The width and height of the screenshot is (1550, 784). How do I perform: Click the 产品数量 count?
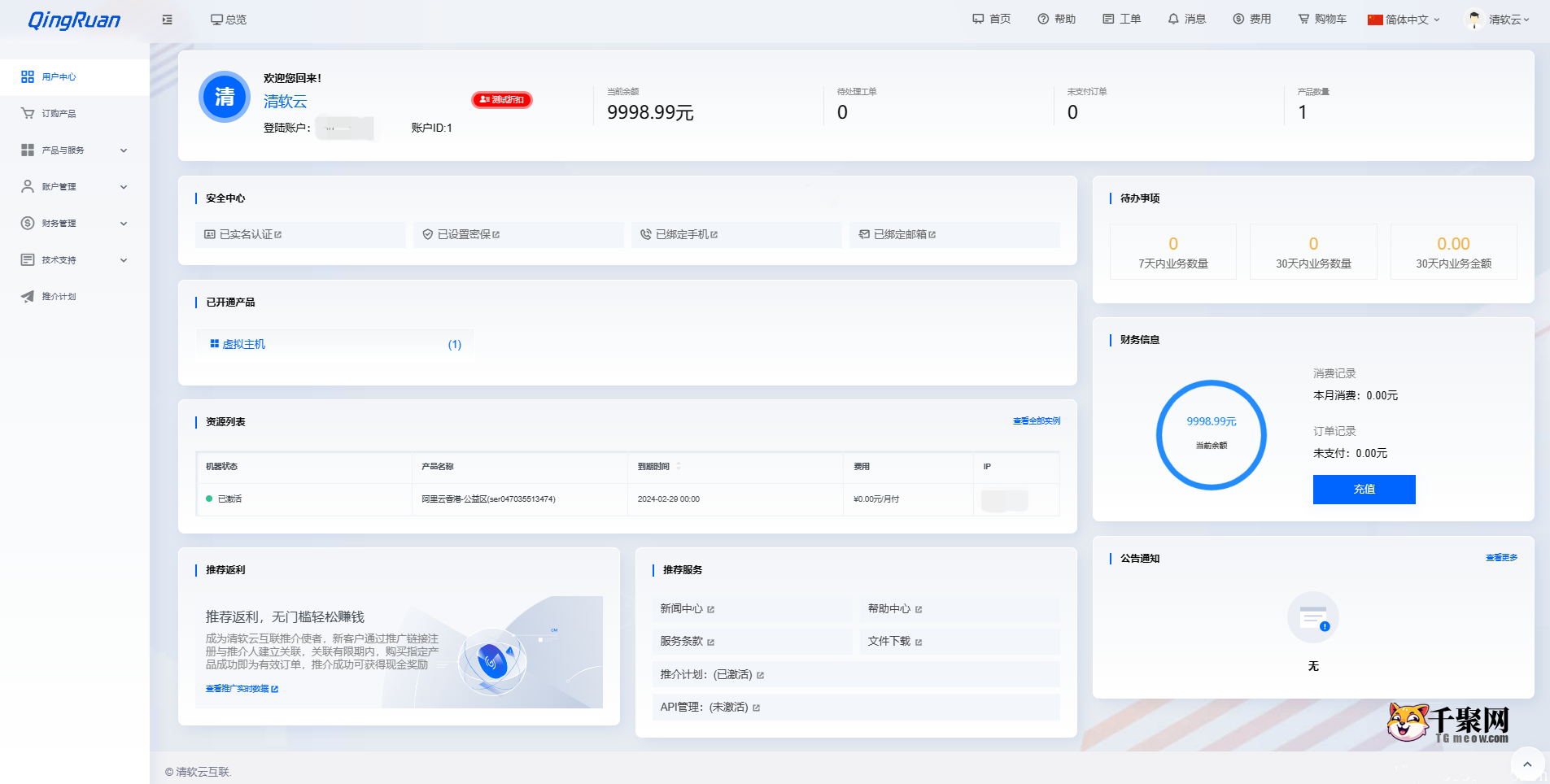click(1303, 112)
